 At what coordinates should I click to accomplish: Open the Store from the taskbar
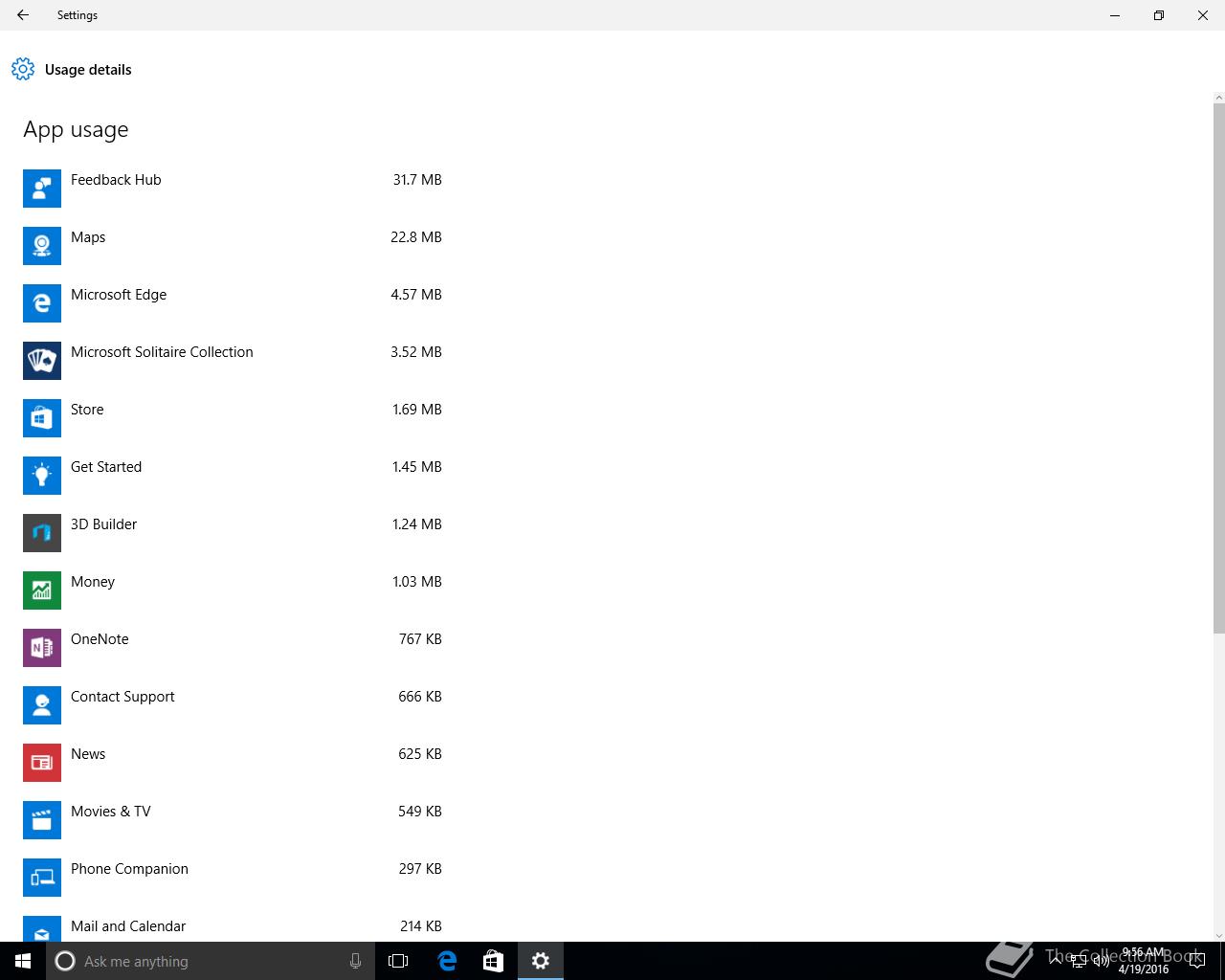click(493, 961)
